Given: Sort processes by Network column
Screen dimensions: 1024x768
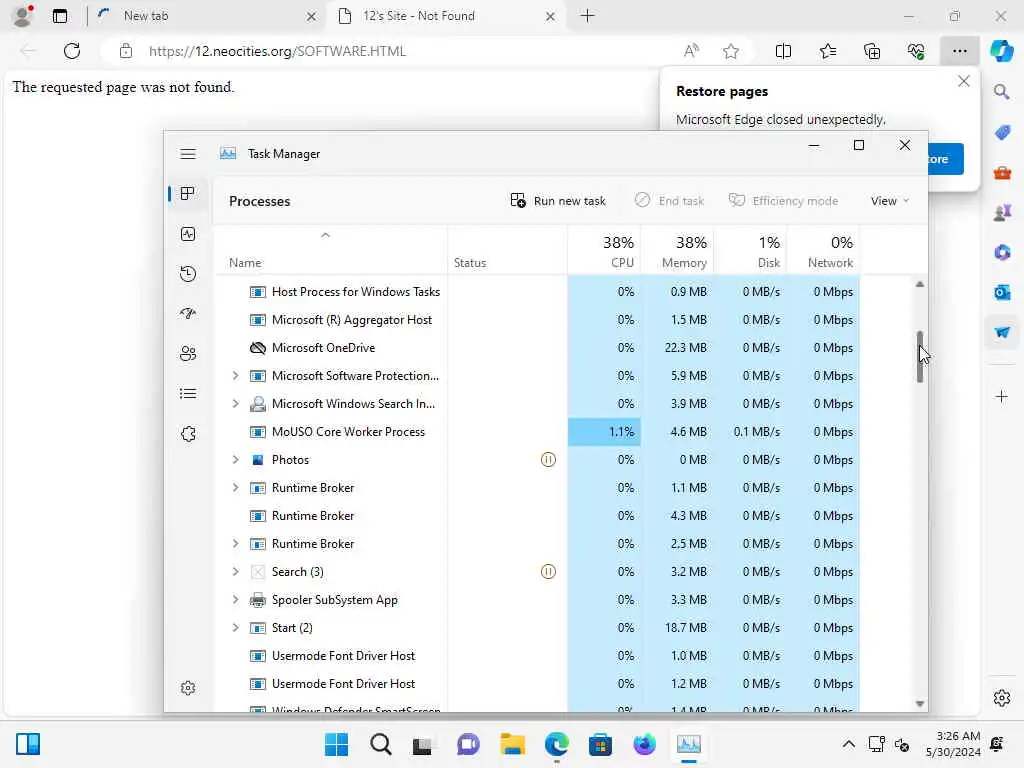Looking at the screenshot, I should [824, 252].
